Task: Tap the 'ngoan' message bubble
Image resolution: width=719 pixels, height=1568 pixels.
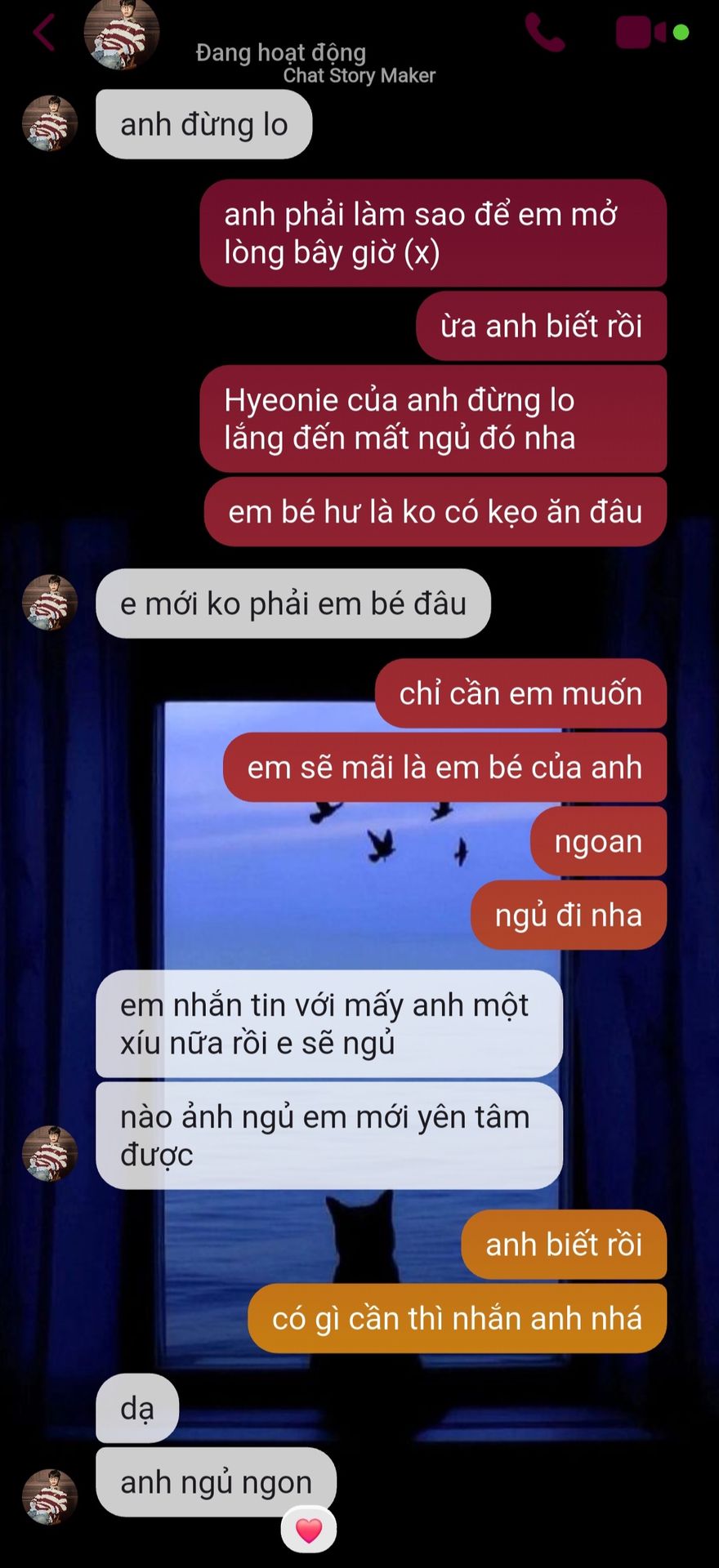Action: pos(599,841)
